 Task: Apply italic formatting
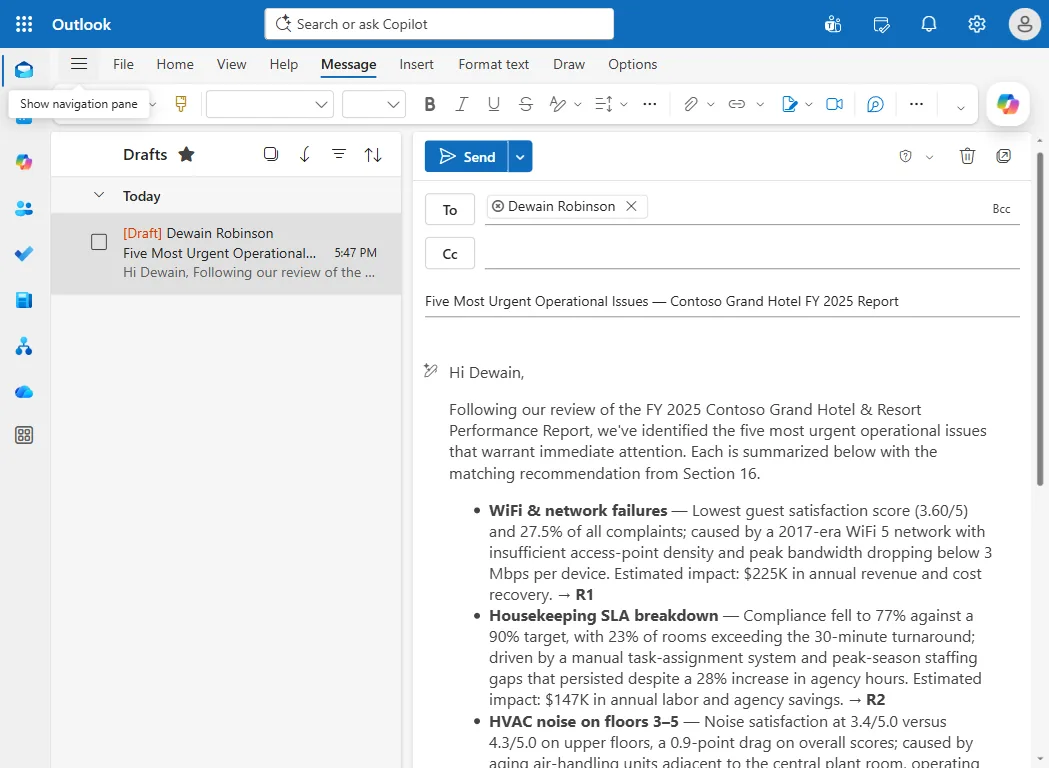[x=462, y=104]
